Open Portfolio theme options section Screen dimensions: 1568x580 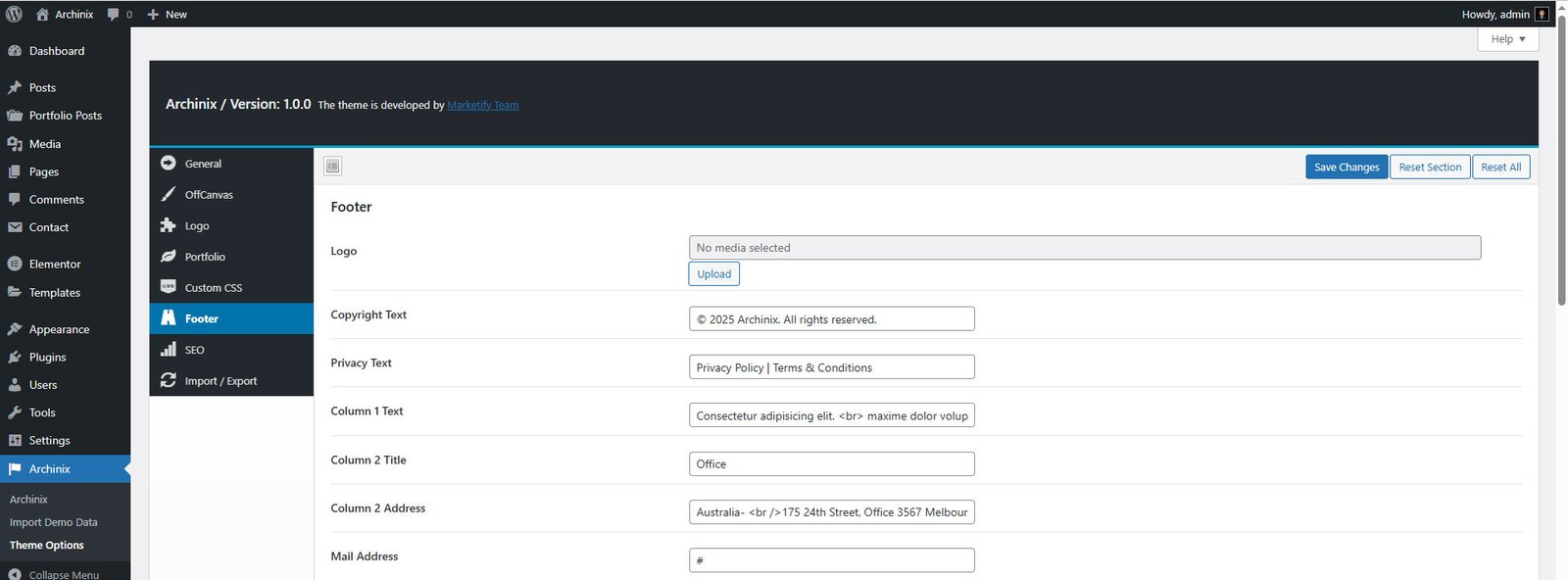(x=205, y=257)
